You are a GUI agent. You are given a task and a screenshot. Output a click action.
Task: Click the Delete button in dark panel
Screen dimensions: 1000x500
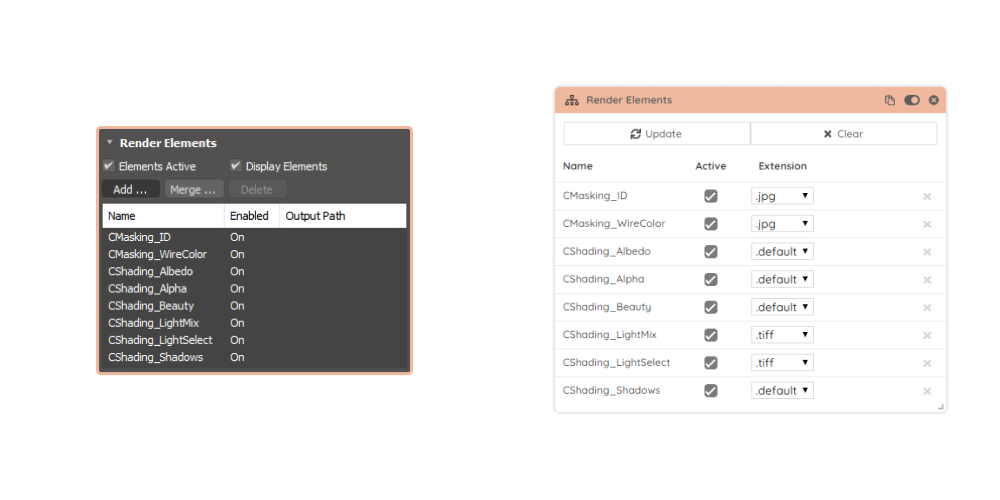[258, 189]
